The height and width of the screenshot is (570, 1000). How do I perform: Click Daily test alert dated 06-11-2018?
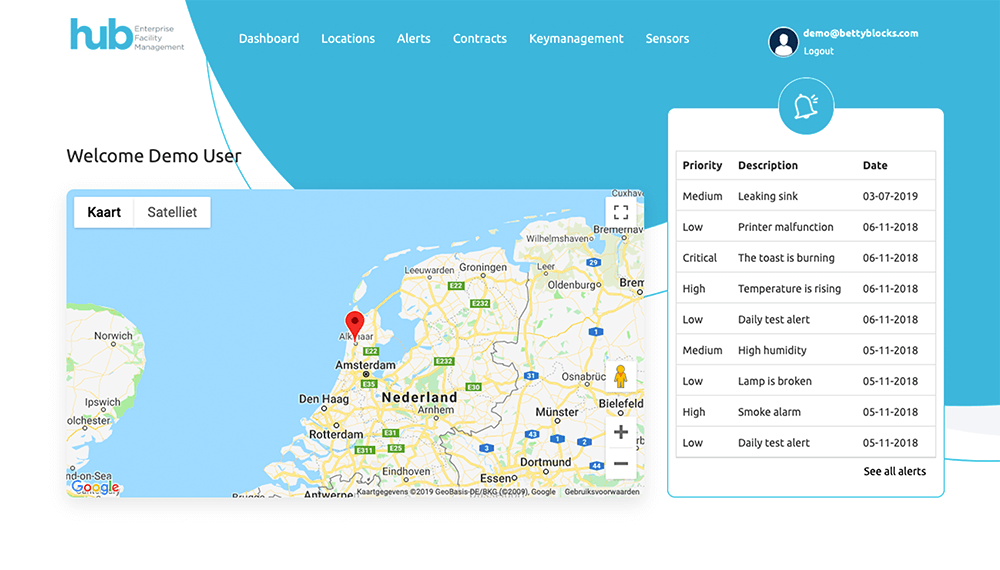point(805,319)
